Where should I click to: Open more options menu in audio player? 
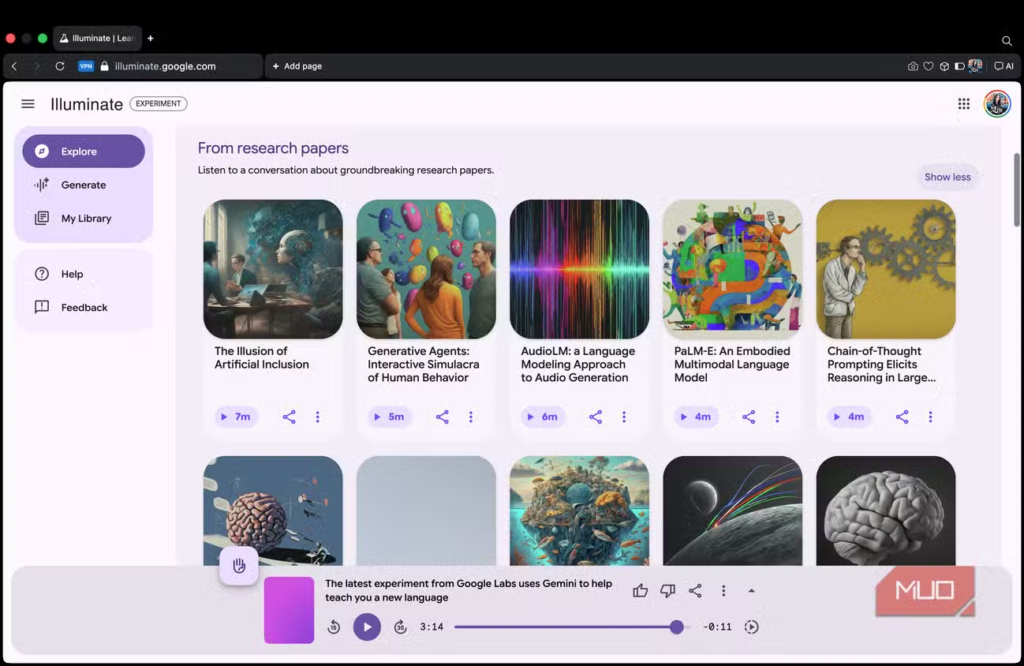(724, 591)
